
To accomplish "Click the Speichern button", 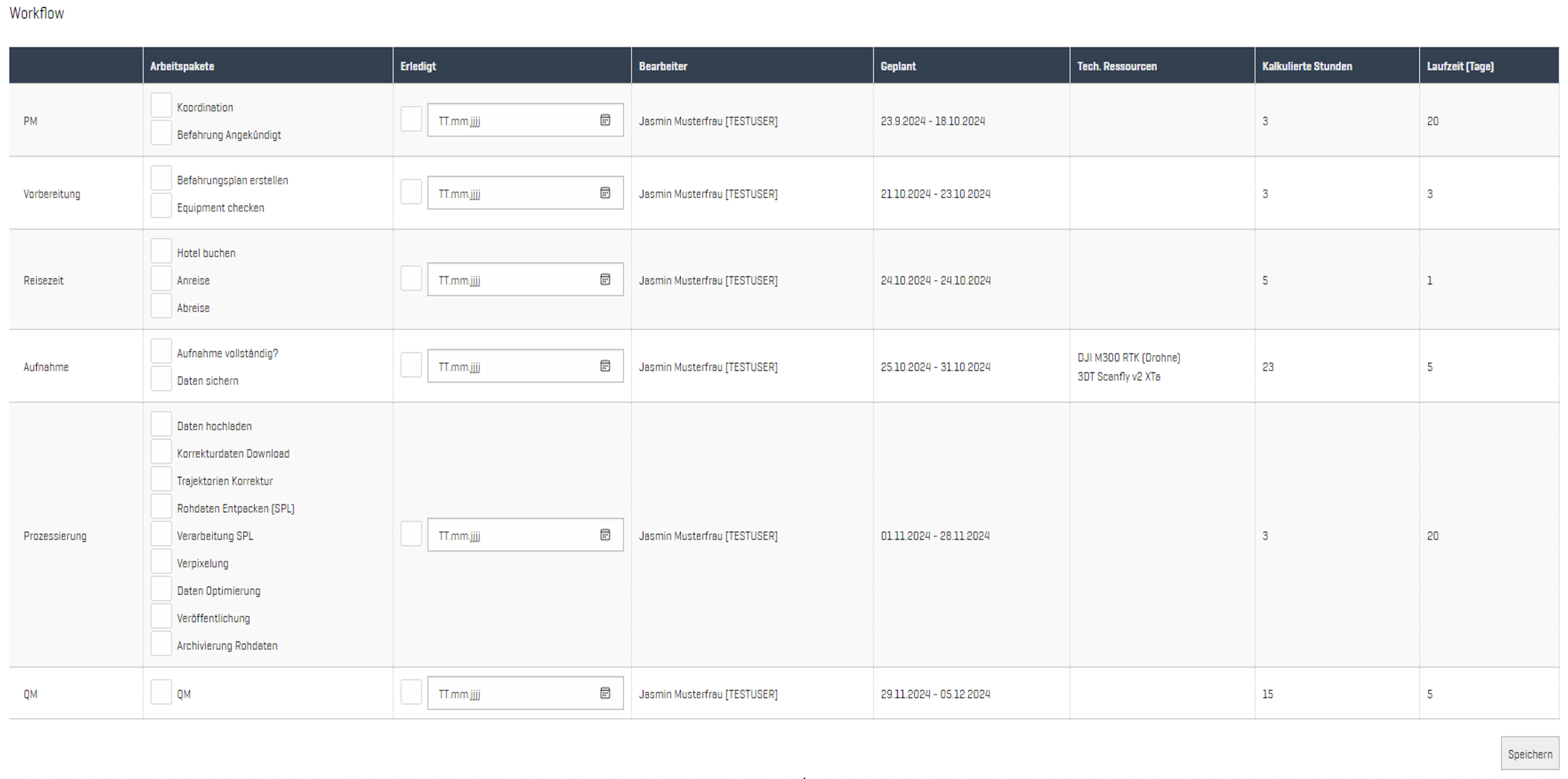I will (1530, 754).
